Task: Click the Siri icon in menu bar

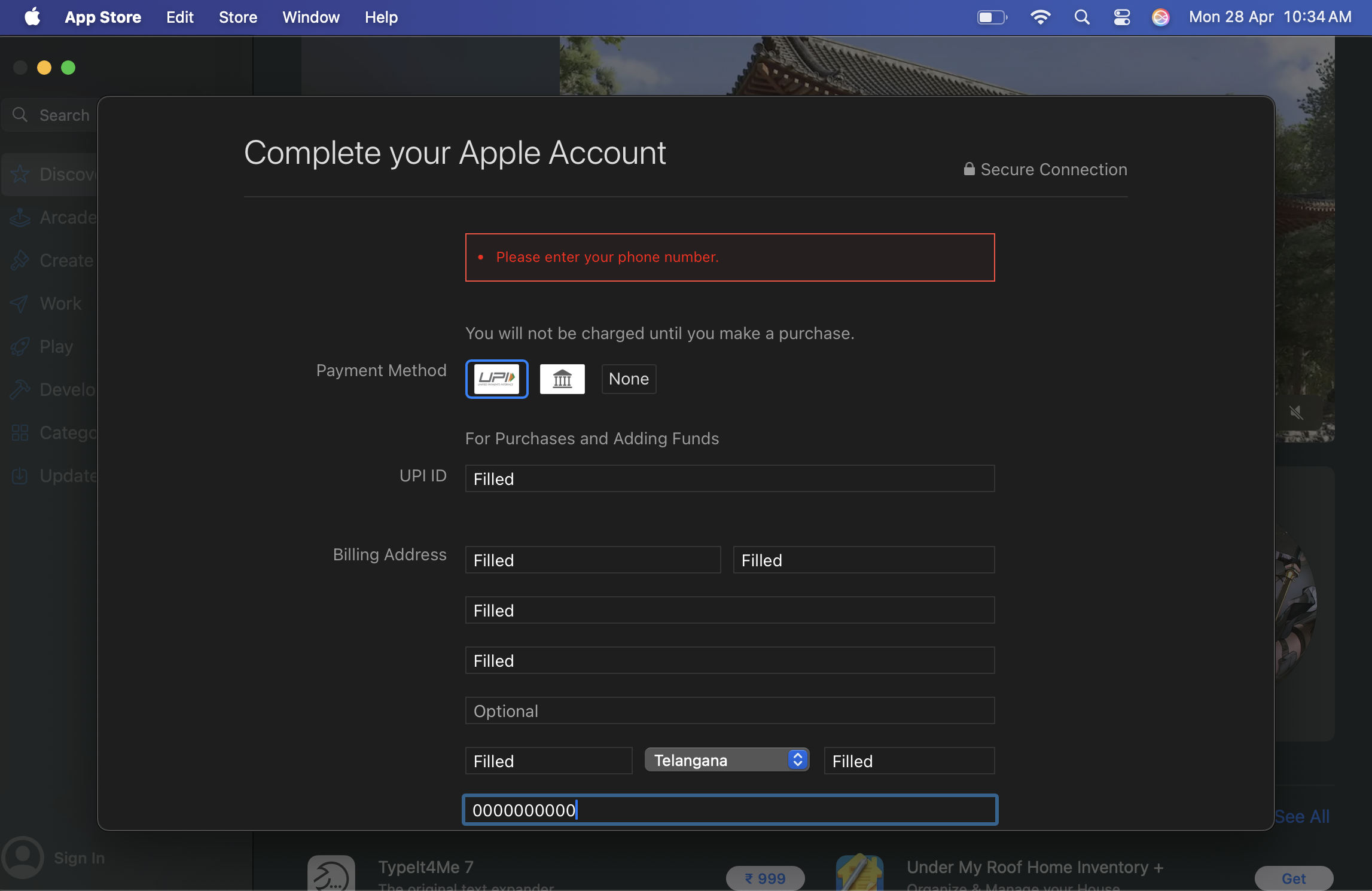Action: point(1160,17)
